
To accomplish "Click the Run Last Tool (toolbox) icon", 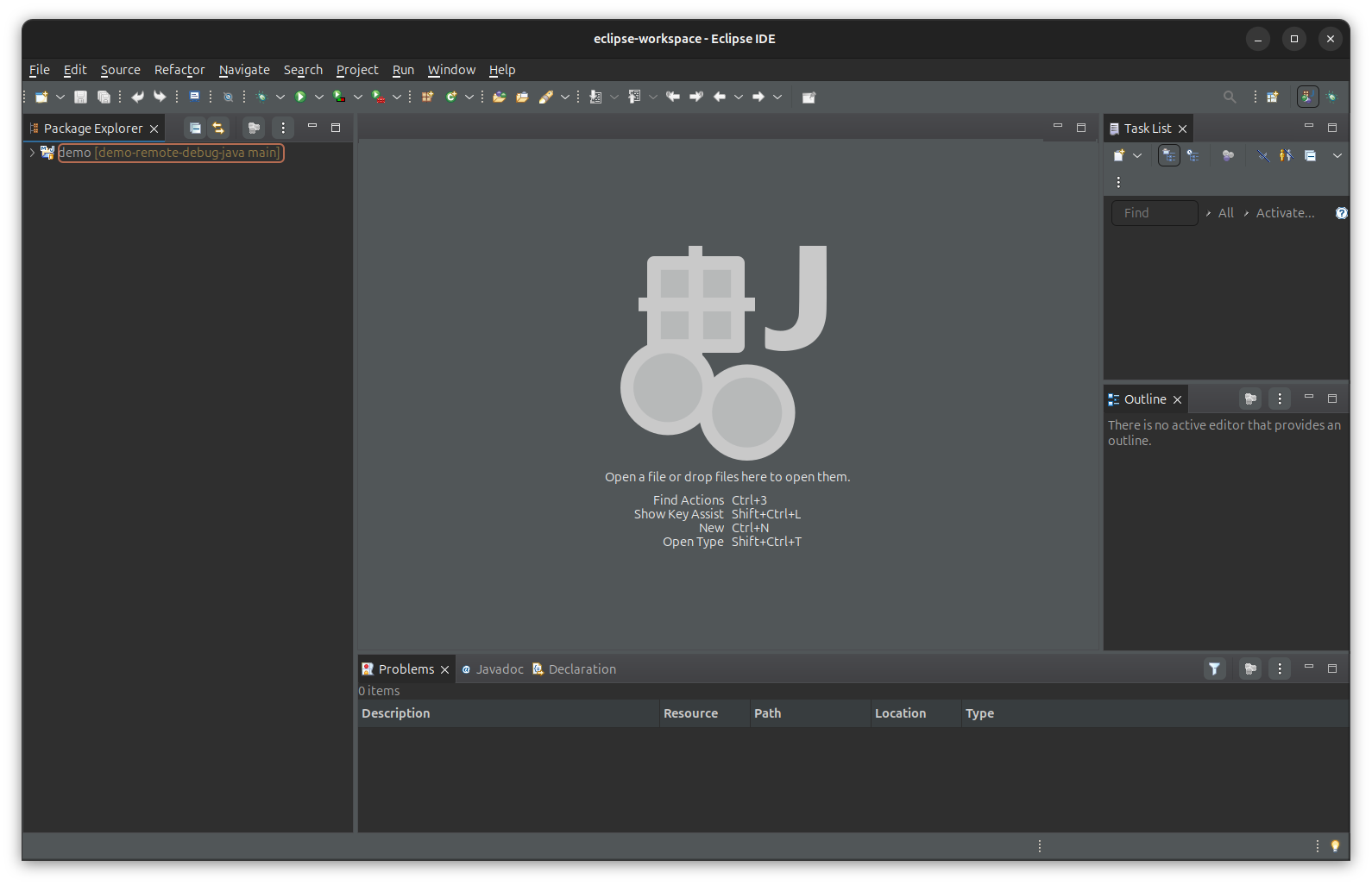I will coord(378,97).
